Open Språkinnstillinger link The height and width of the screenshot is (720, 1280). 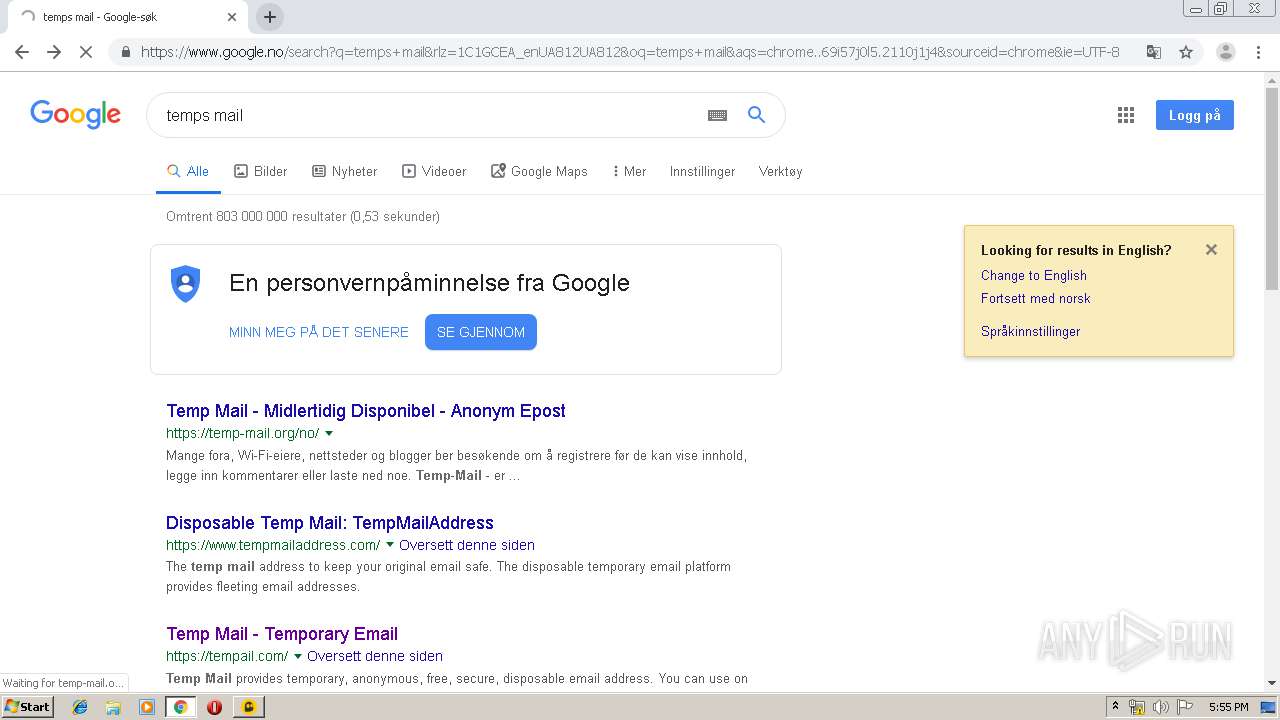(x=1031, y=331)
